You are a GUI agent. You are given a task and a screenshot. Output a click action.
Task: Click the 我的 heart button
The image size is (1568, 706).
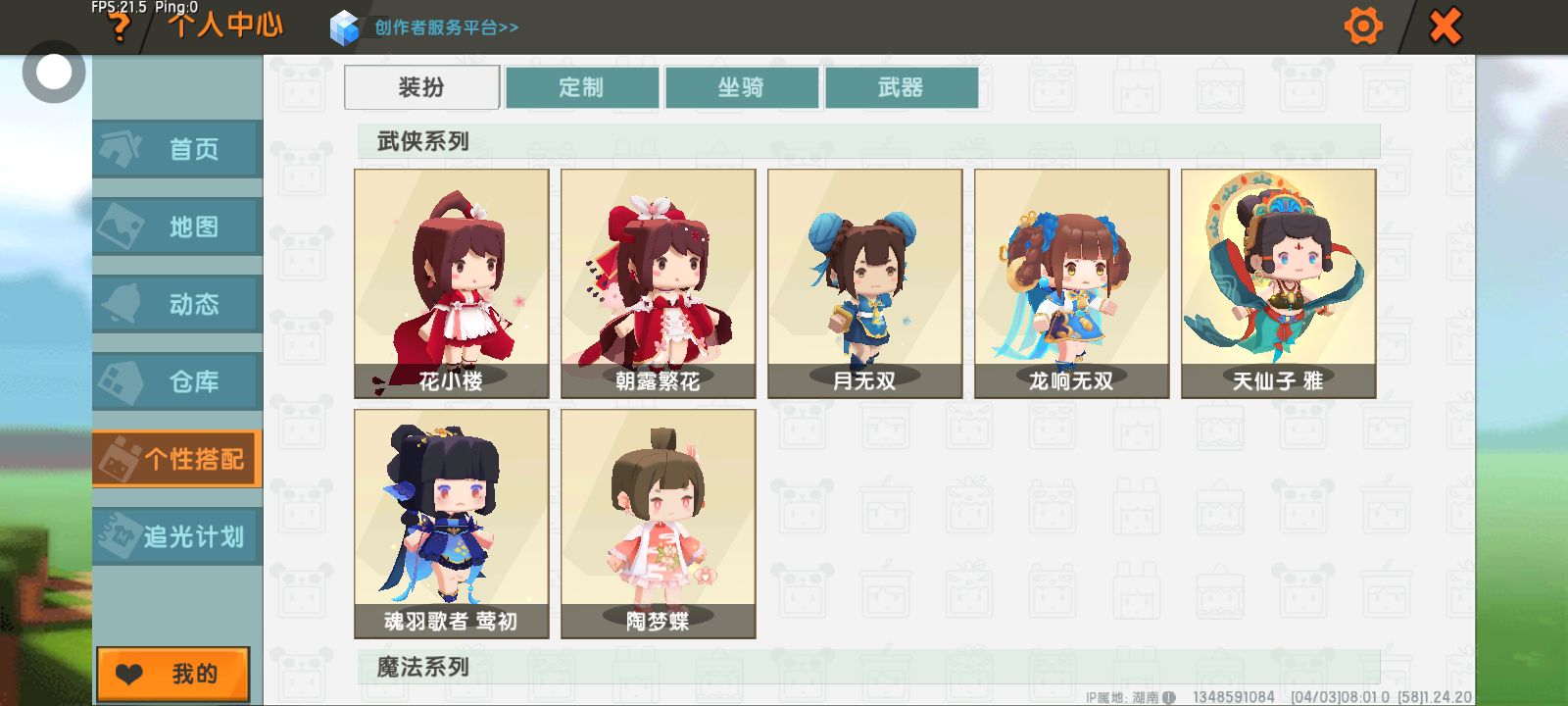(173, 674)
